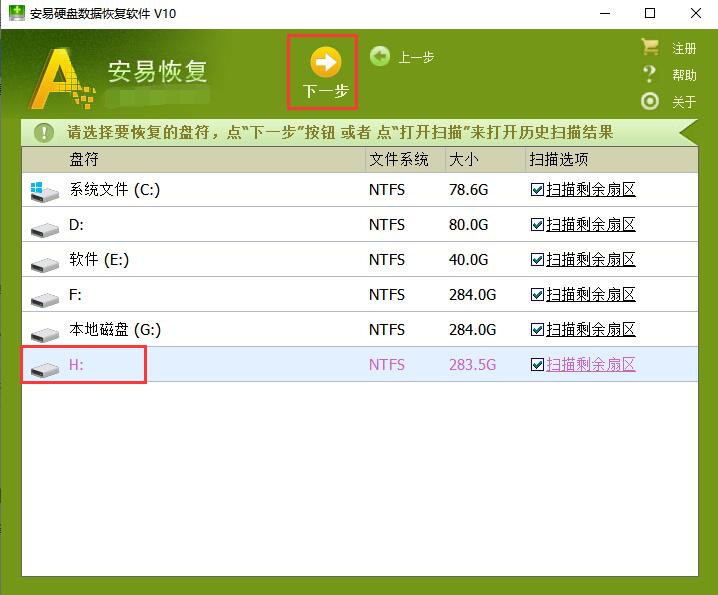Select the H: drive row
This screenshot has width=718, height=595.
pyautogui.click(x=360, y=365)
